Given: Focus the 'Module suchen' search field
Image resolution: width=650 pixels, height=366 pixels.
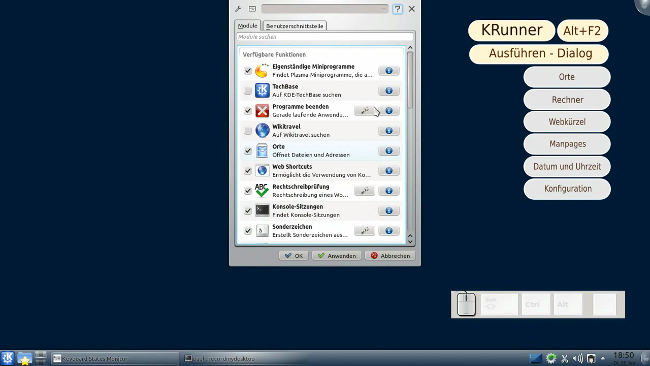Looking at the screenshot, I should (x=325, y=37).
